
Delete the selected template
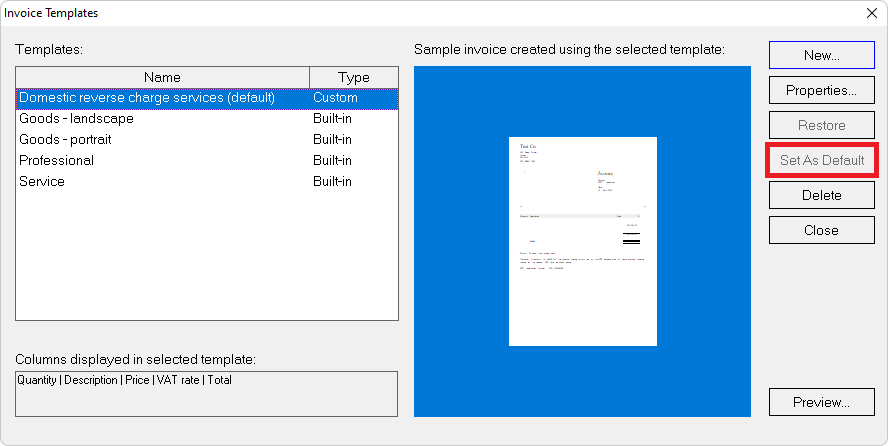tap(821, 195)
